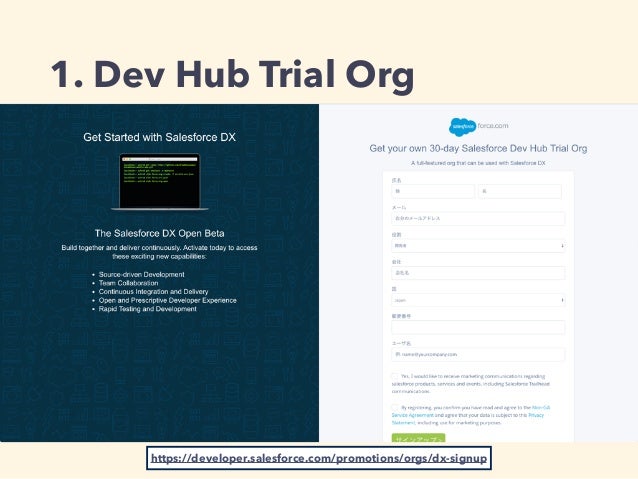
Task: Focus the first name (名) field
Action: [520, 191]
